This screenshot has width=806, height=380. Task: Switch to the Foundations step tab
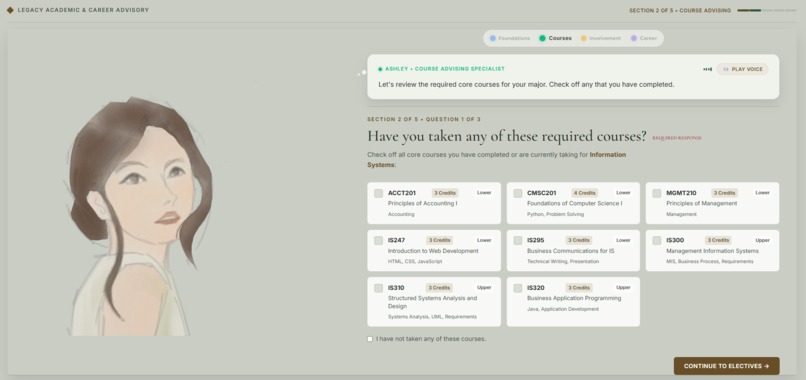tap(509, 38)
